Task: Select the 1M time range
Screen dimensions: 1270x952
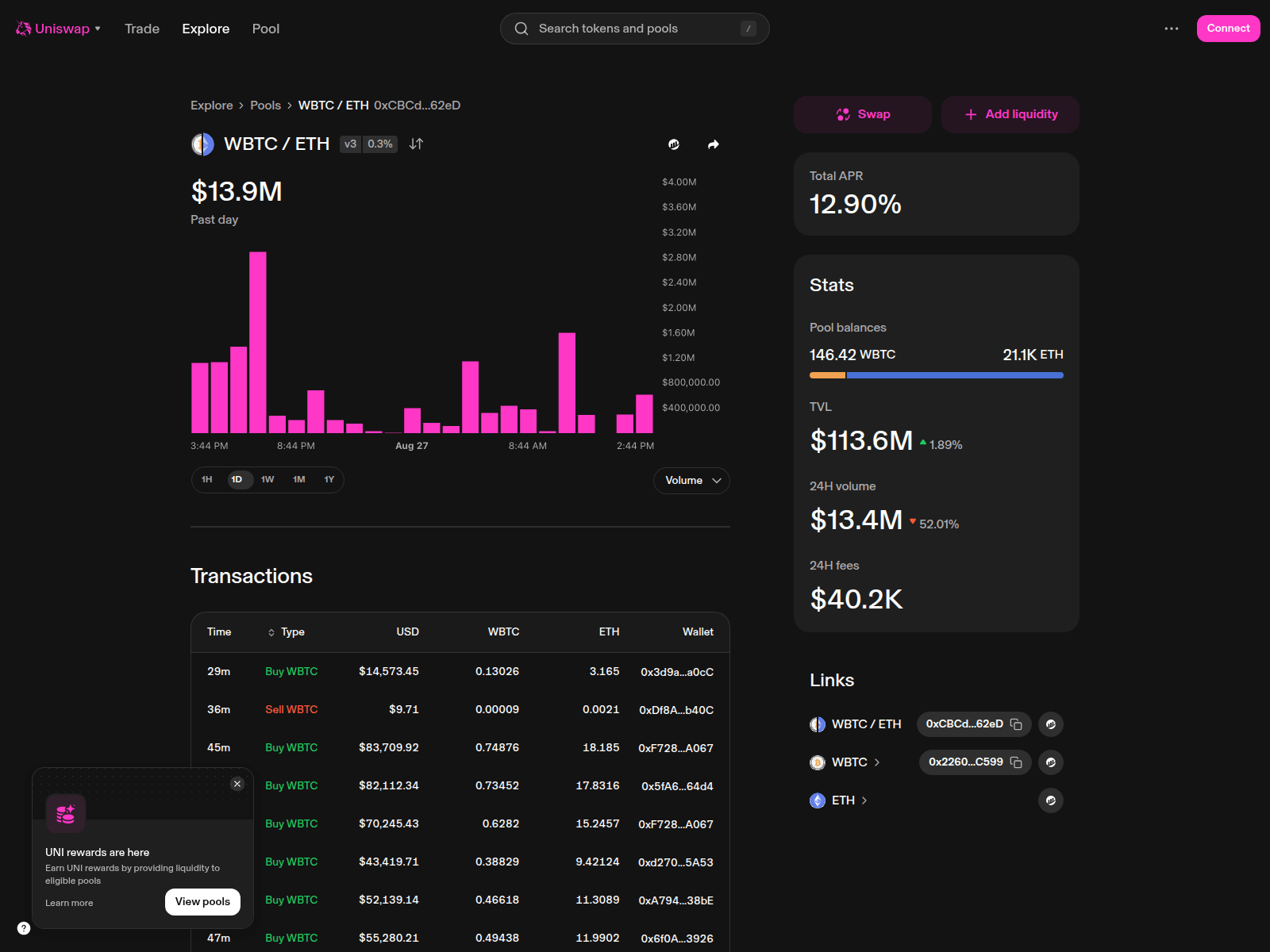Action: point(298,480)
